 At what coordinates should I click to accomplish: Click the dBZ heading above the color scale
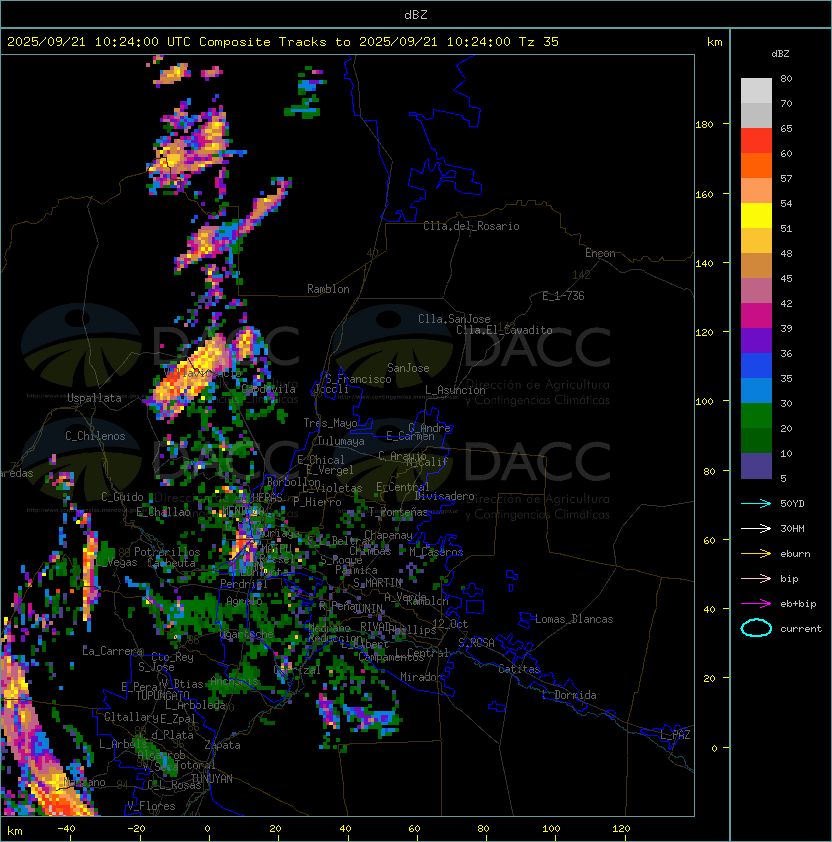pos(780,54)
